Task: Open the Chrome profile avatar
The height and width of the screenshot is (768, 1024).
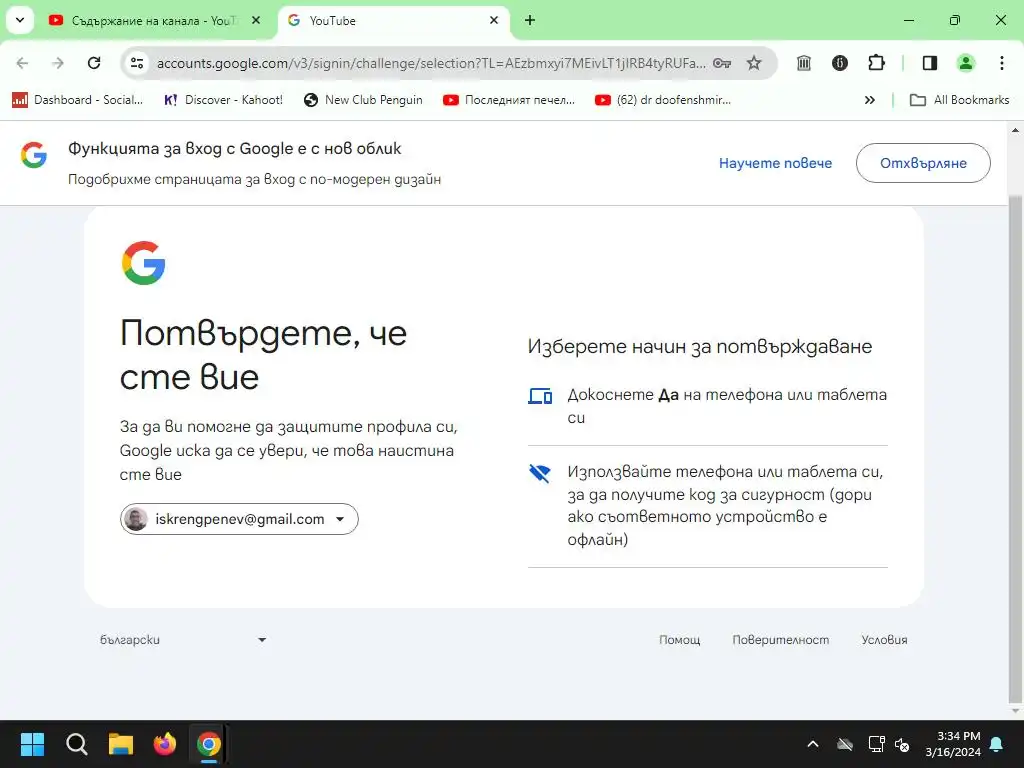Action: pyautogui.click(x=965, y=63)
